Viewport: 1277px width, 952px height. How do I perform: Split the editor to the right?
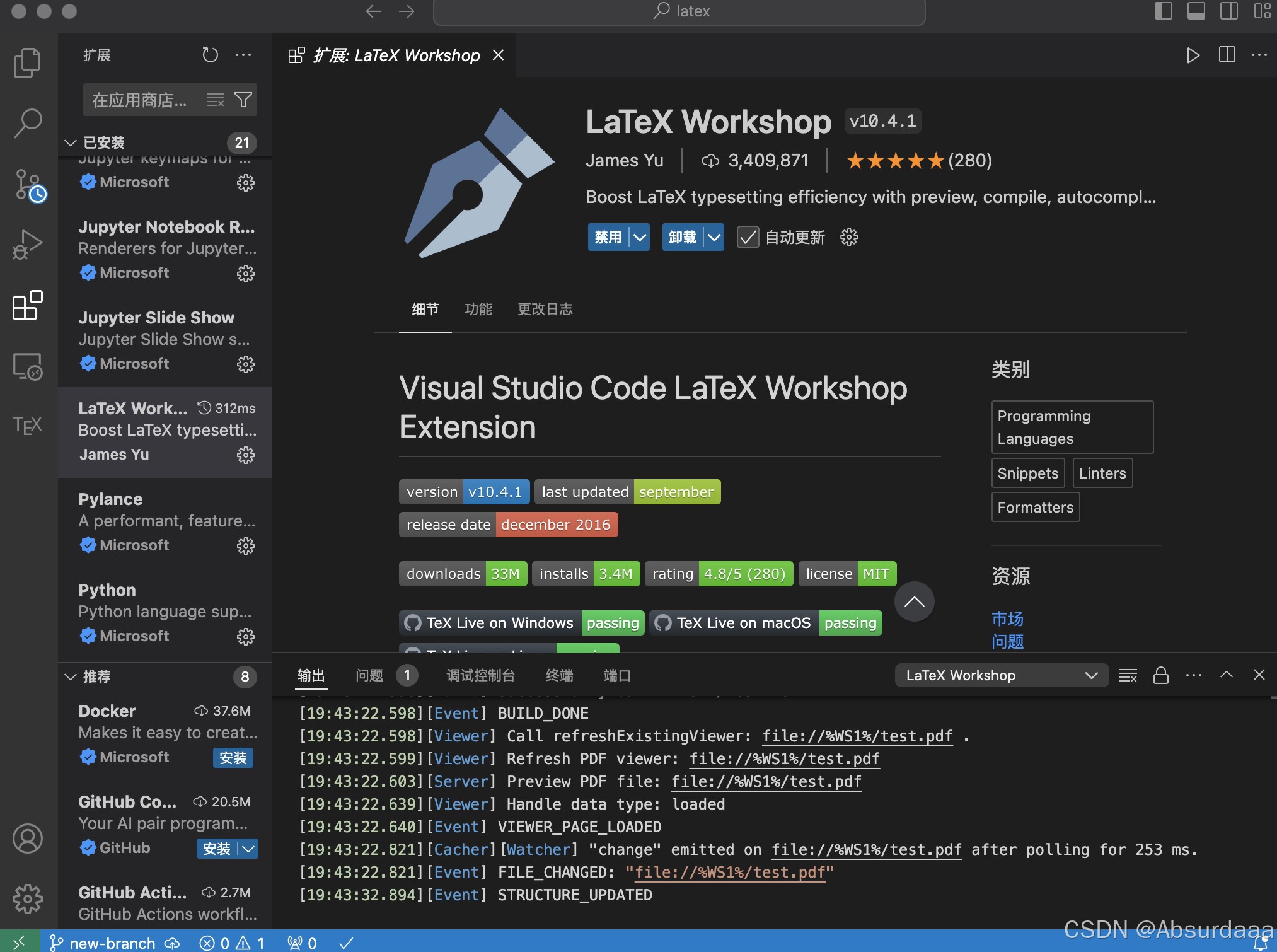[x=1227, y=55]
